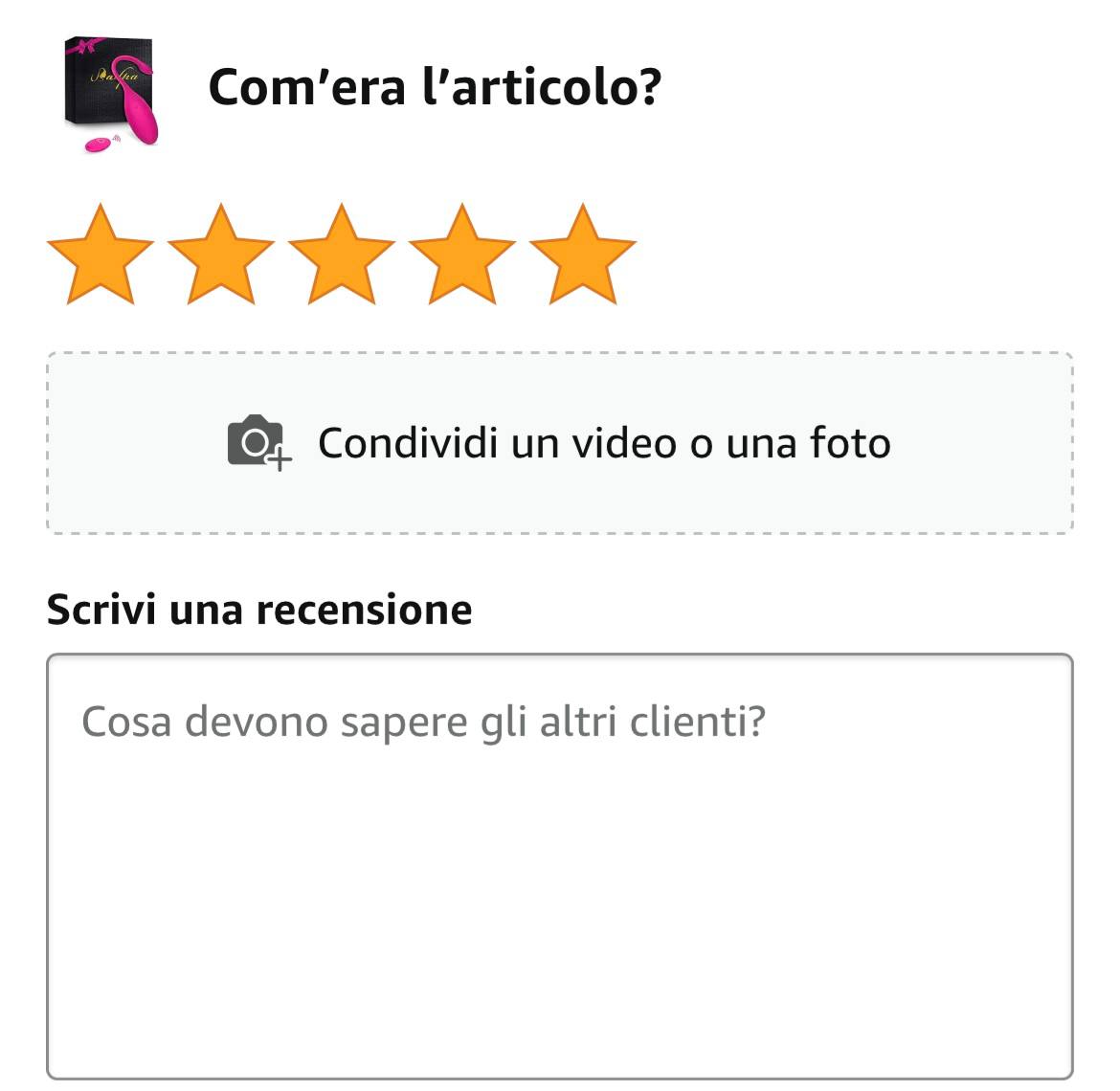Select the second rating star
The width and height of the screenshot is (1120, 1091).
pyautogui.click(x=221, y=255)
